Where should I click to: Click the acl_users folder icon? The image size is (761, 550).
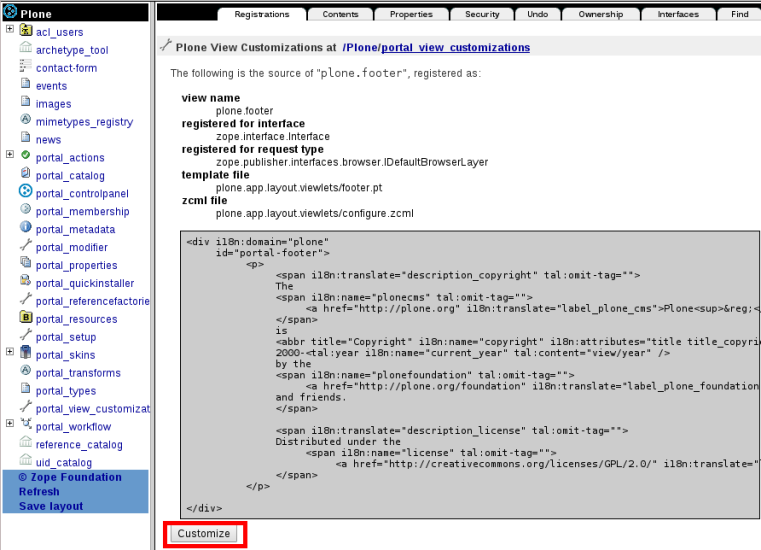coord(26,32)
